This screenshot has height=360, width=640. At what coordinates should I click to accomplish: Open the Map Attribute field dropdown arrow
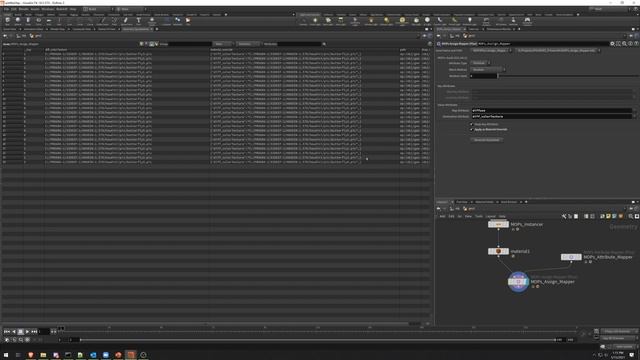click(634, 110)
